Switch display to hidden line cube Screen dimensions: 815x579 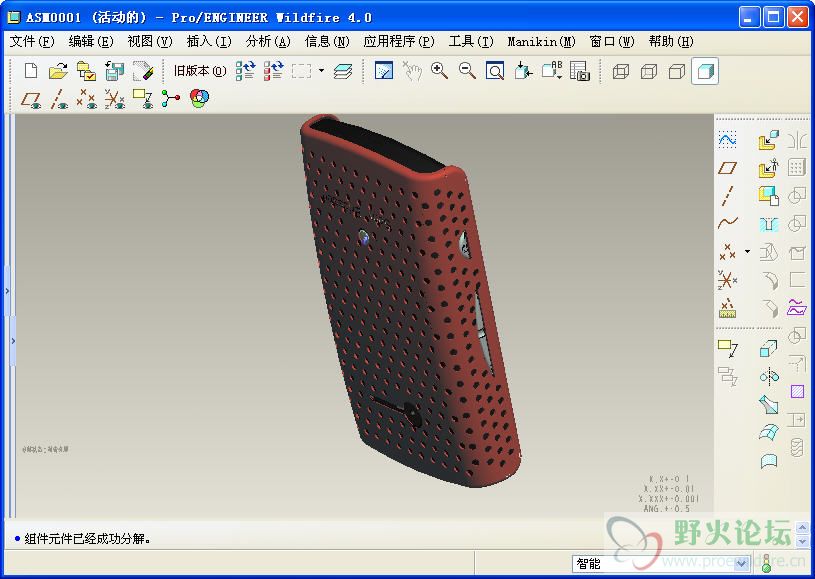point(649,71)
